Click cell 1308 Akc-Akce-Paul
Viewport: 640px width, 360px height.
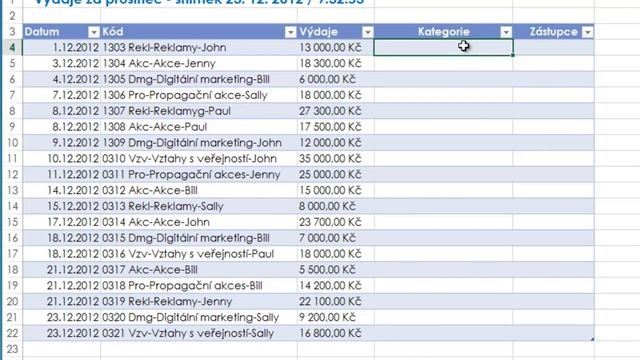pyautogui.click(x=199, y=127)
